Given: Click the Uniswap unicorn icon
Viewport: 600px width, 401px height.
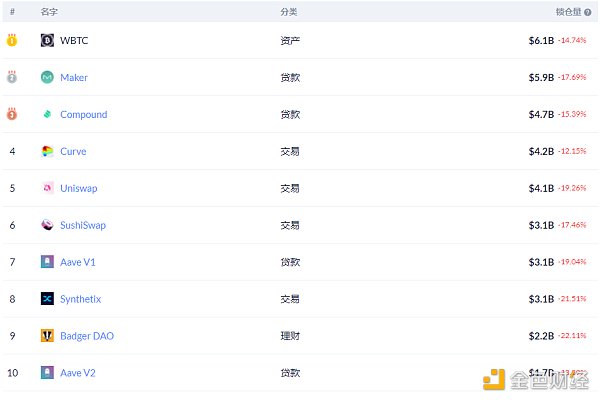Looking at the screenshot, I should tap(47, 188).
